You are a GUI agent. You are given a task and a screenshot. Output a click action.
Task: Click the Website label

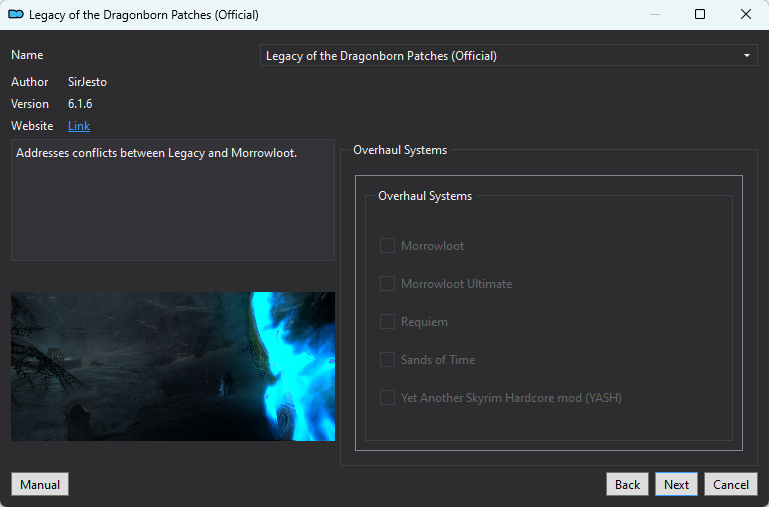pos(32,126)
